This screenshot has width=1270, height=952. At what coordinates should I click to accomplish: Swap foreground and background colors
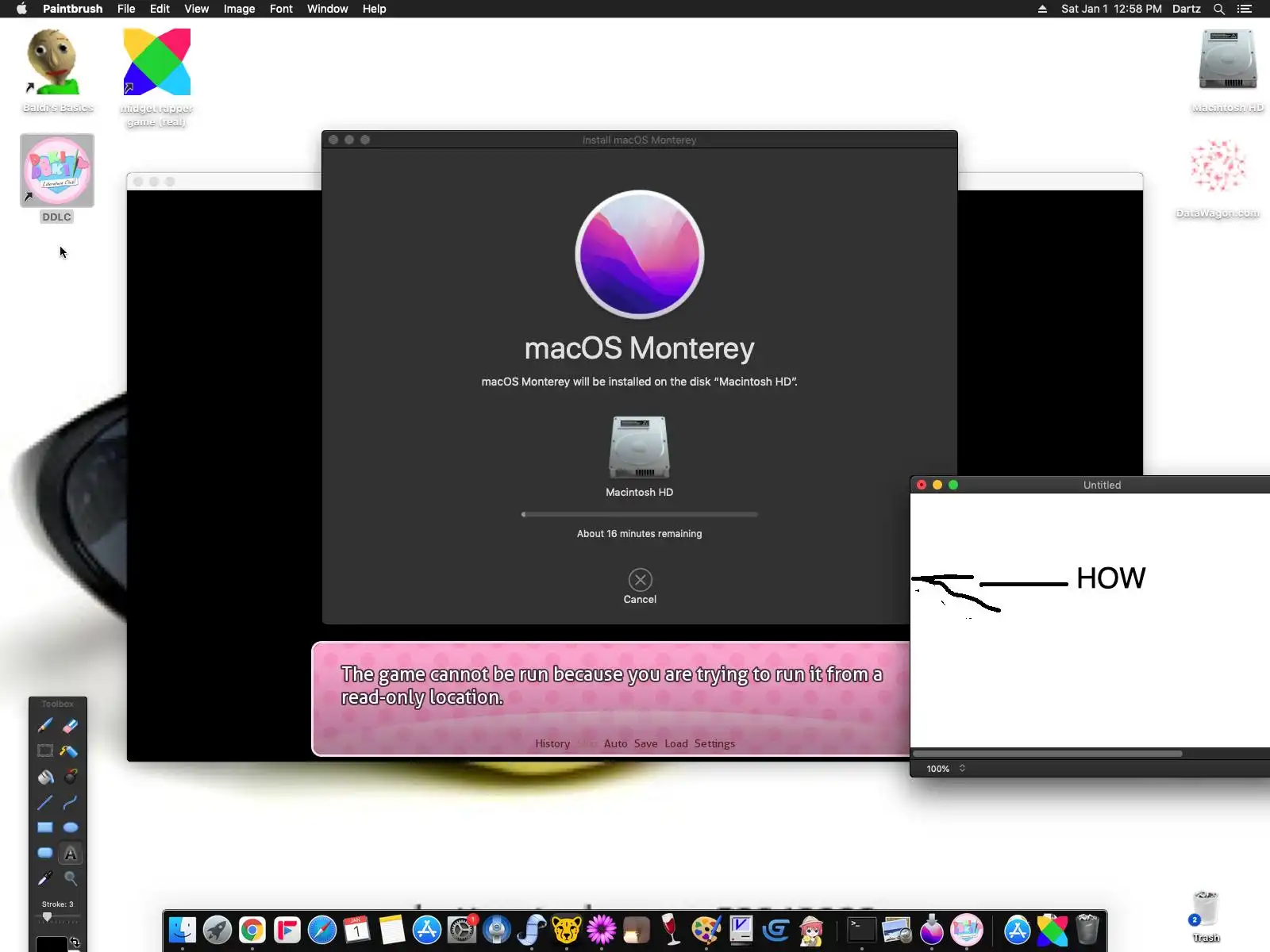[x=75, y=942]
